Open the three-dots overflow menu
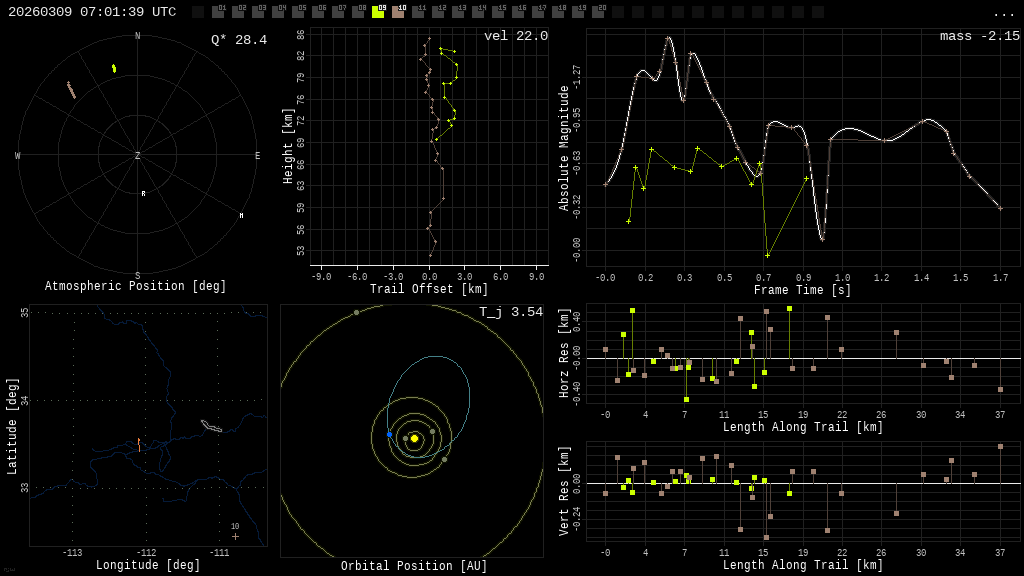This screenshot has width=1024, height=576. click(1003, 13)
